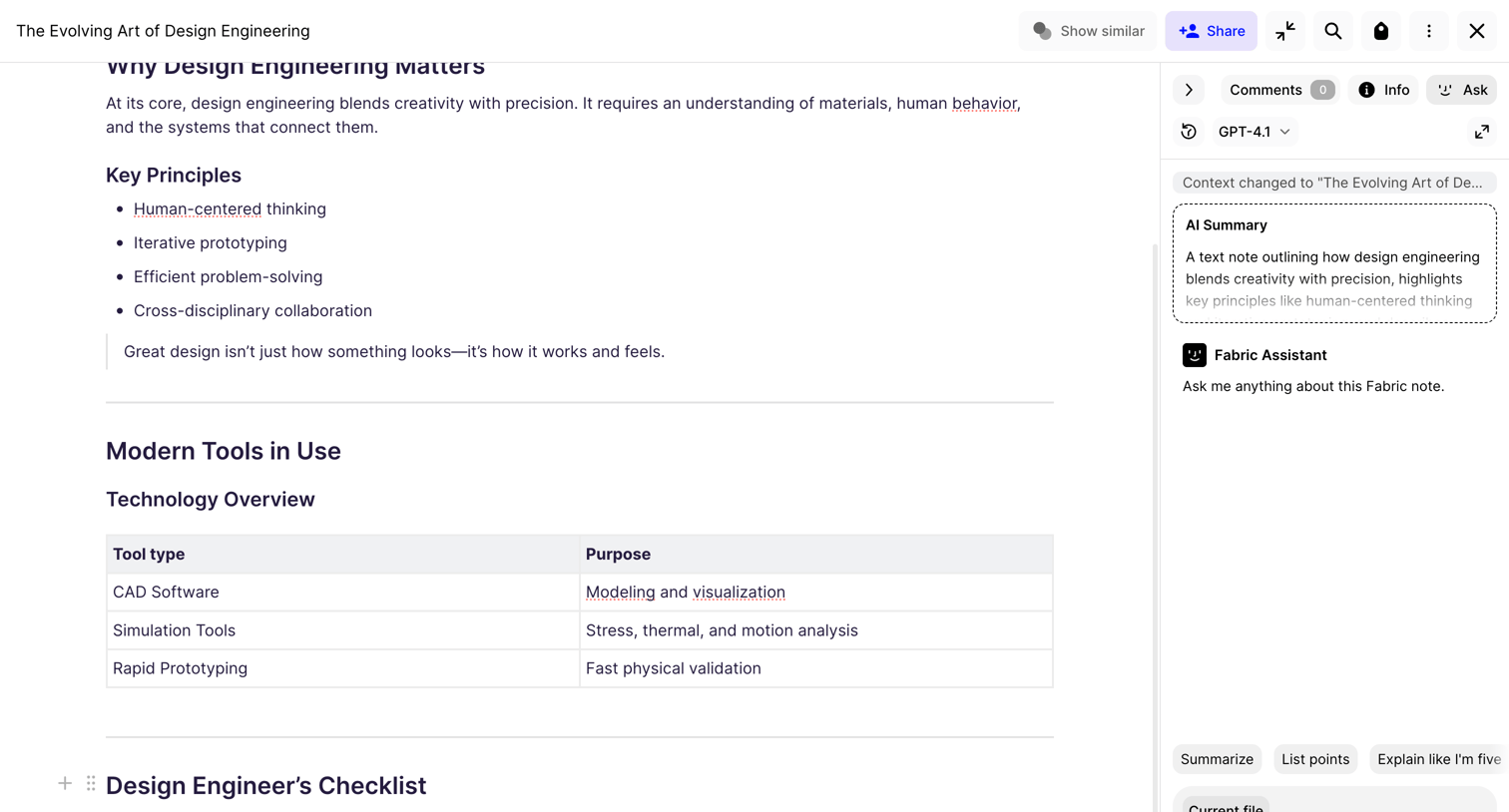The image size is (1509, 812).
Task: Open search with the magnifier icon
Action: click(1333, 31)
